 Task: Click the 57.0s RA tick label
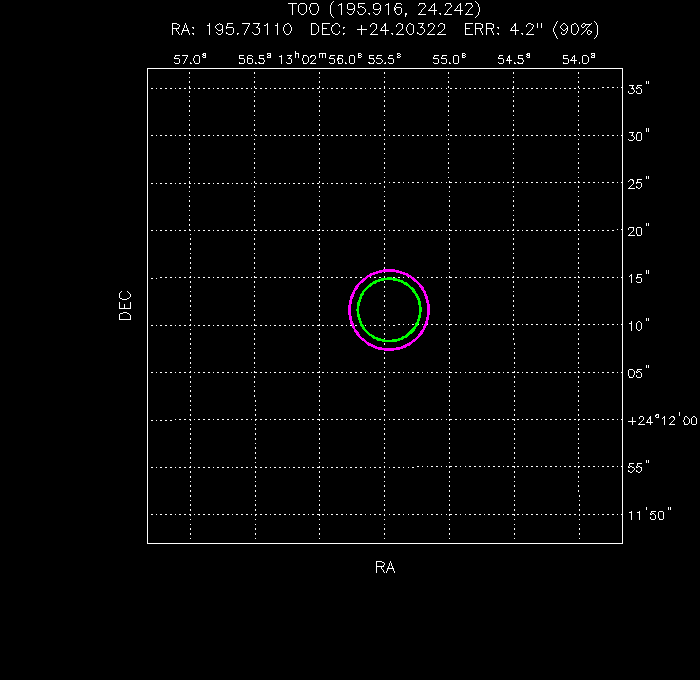pyautogui.click(x=190, y=59)
